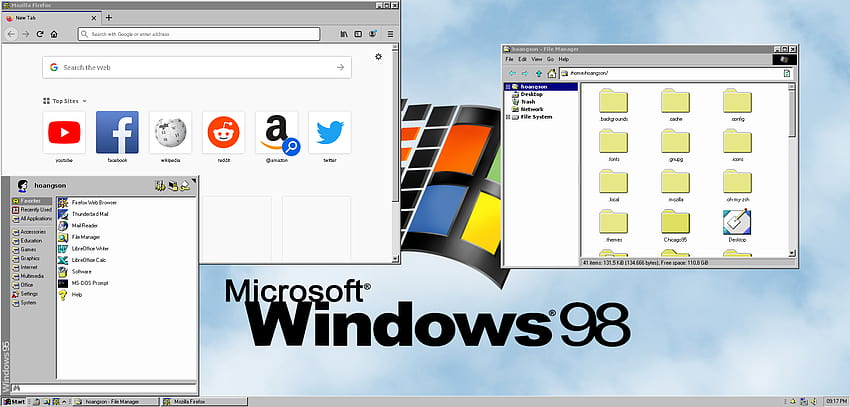Click the Start button on taskbar
The image size is (850, 407).
14,402
